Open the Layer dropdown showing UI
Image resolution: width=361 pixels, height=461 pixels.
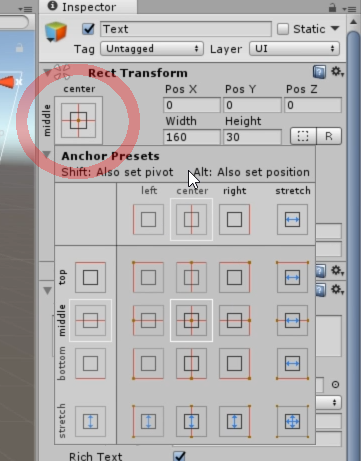[x=295, y=49]
